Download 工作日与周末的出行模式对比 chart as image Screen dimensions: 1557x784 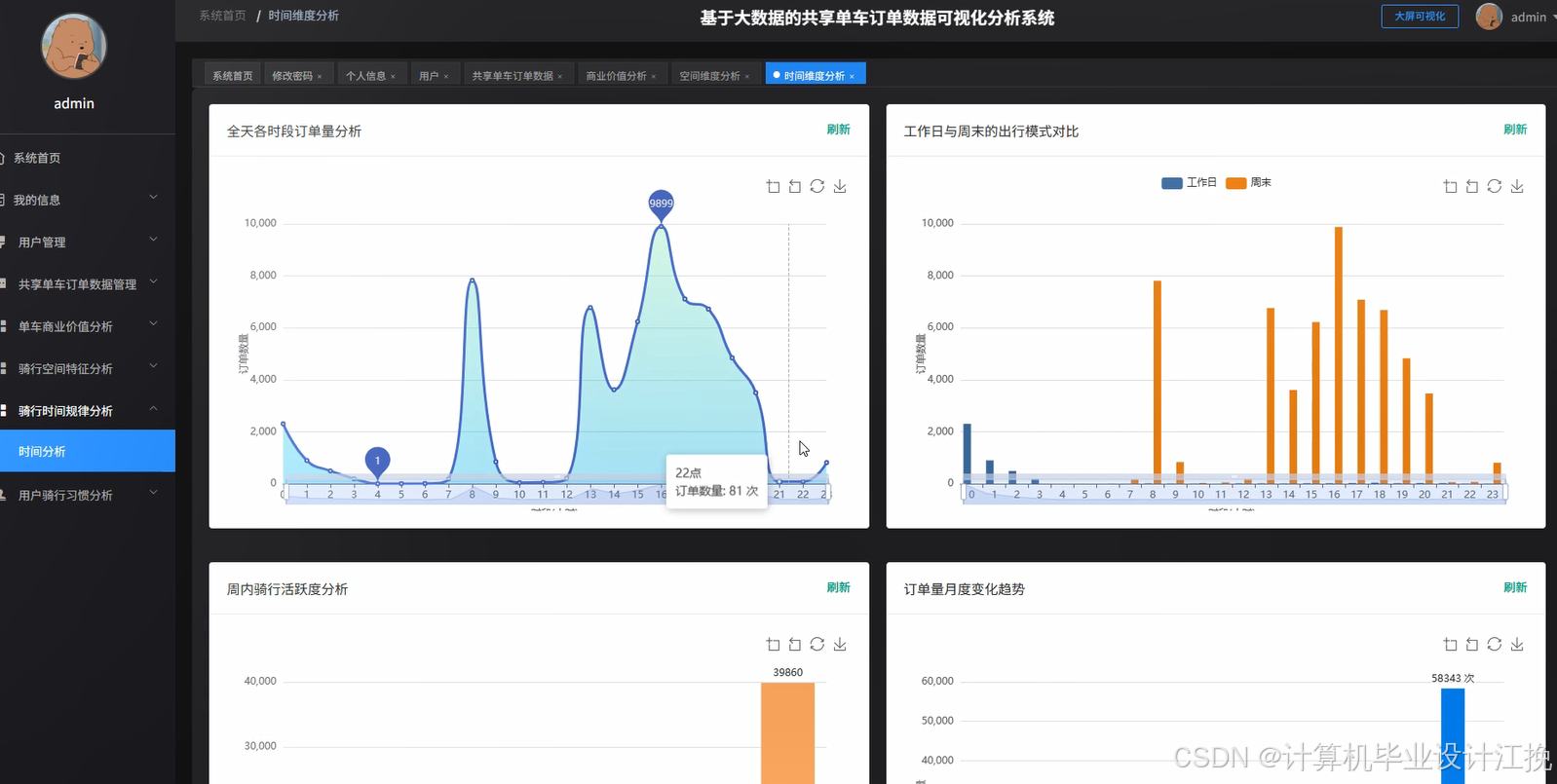coord(1517,186)
